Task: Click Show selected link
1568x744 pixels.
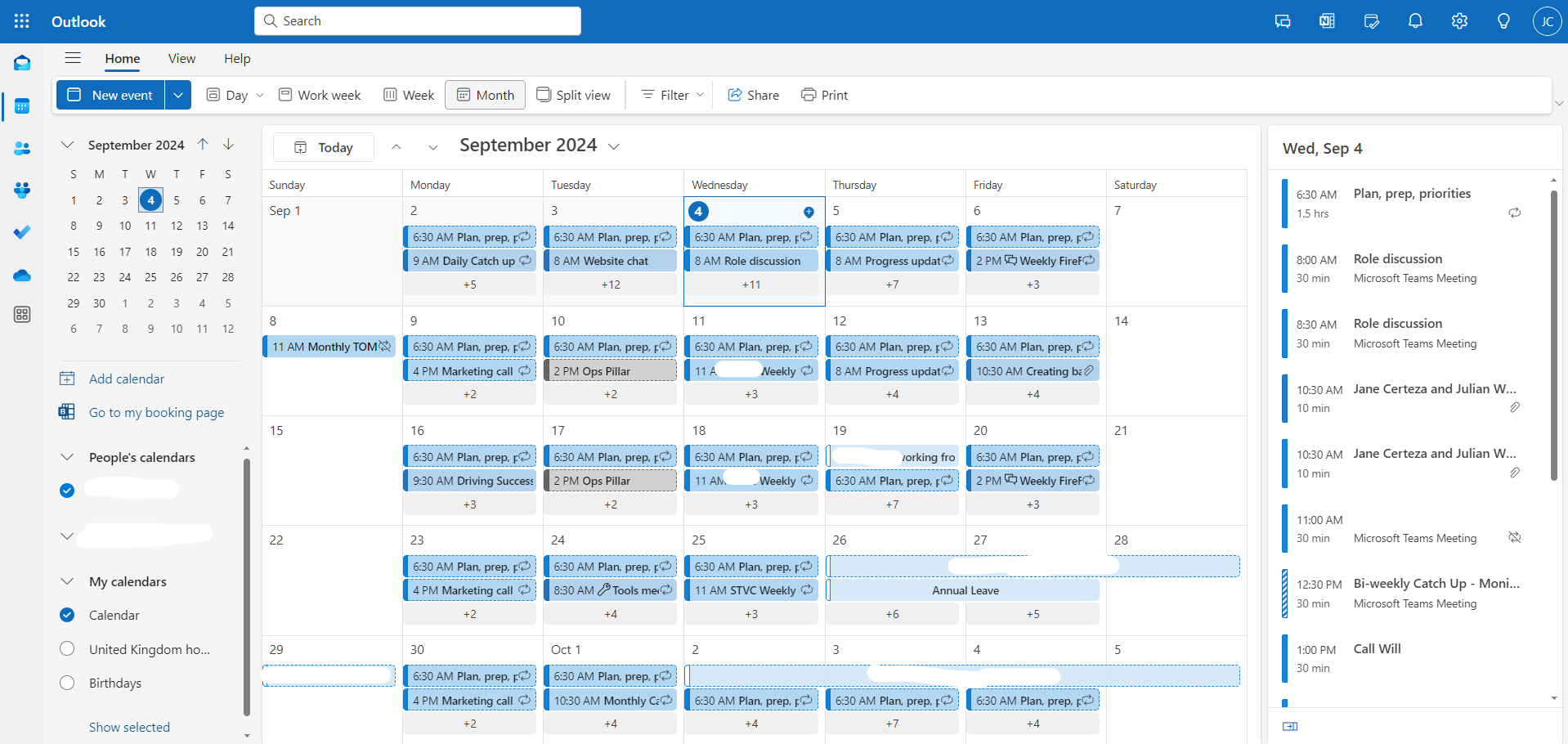Action: click(129, 727)
